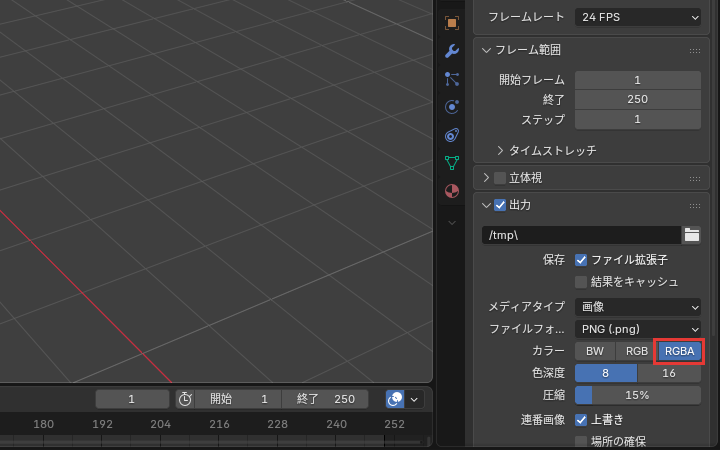720x450 pixels.
Task: Click frame 240 on timeline ruler
Action: 337,424
